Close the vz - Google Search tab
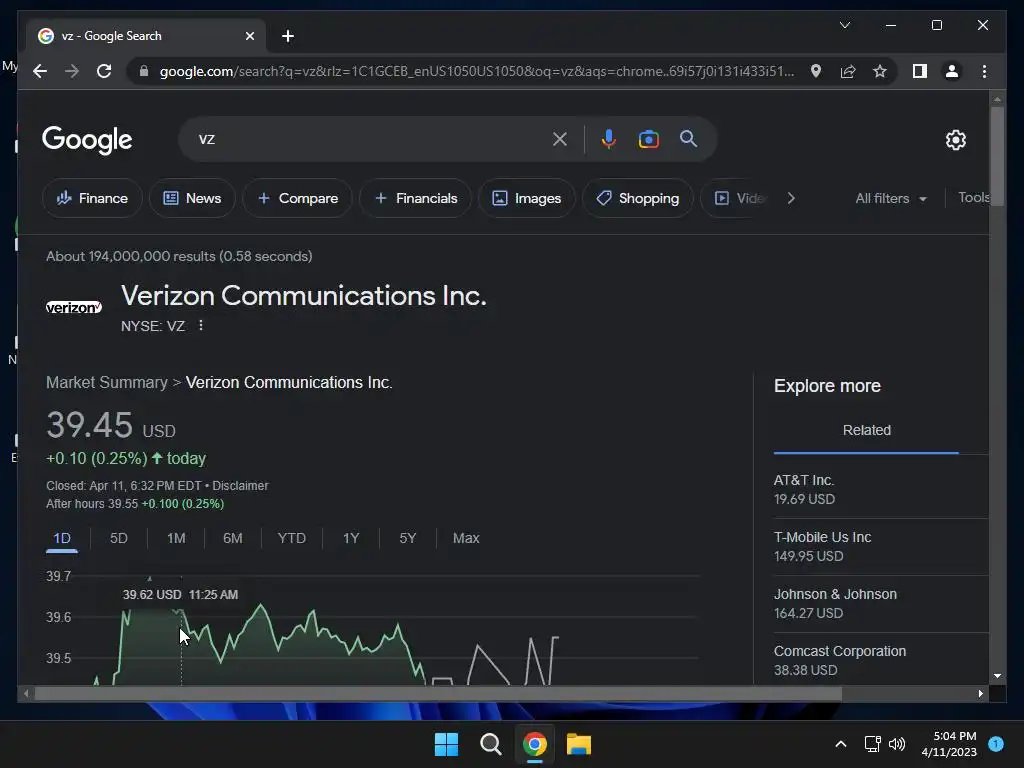Image resolution: width=1024 pixels, height=768 pixels. tap(249, 36)
